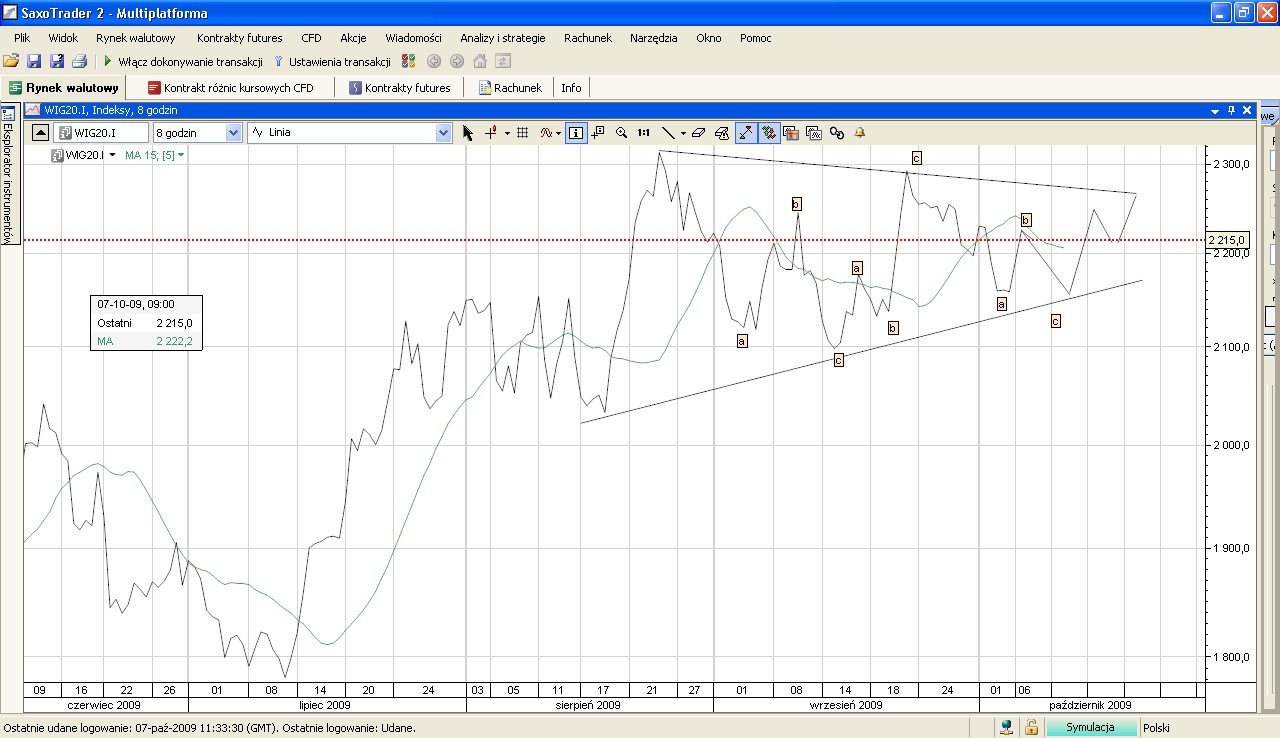This screenshot has width=1280, height=738.
Task: Open the '8 godzin' time period dropdown
Action: [x=233, y=133]
